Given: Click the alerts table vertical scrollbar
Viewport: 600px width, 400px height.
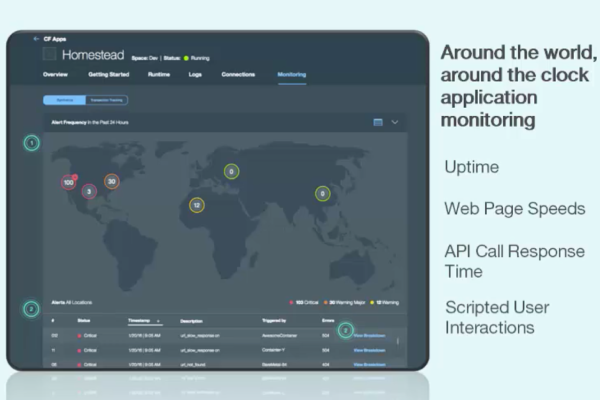Looking at the screenshot, I should pos(398,341).
